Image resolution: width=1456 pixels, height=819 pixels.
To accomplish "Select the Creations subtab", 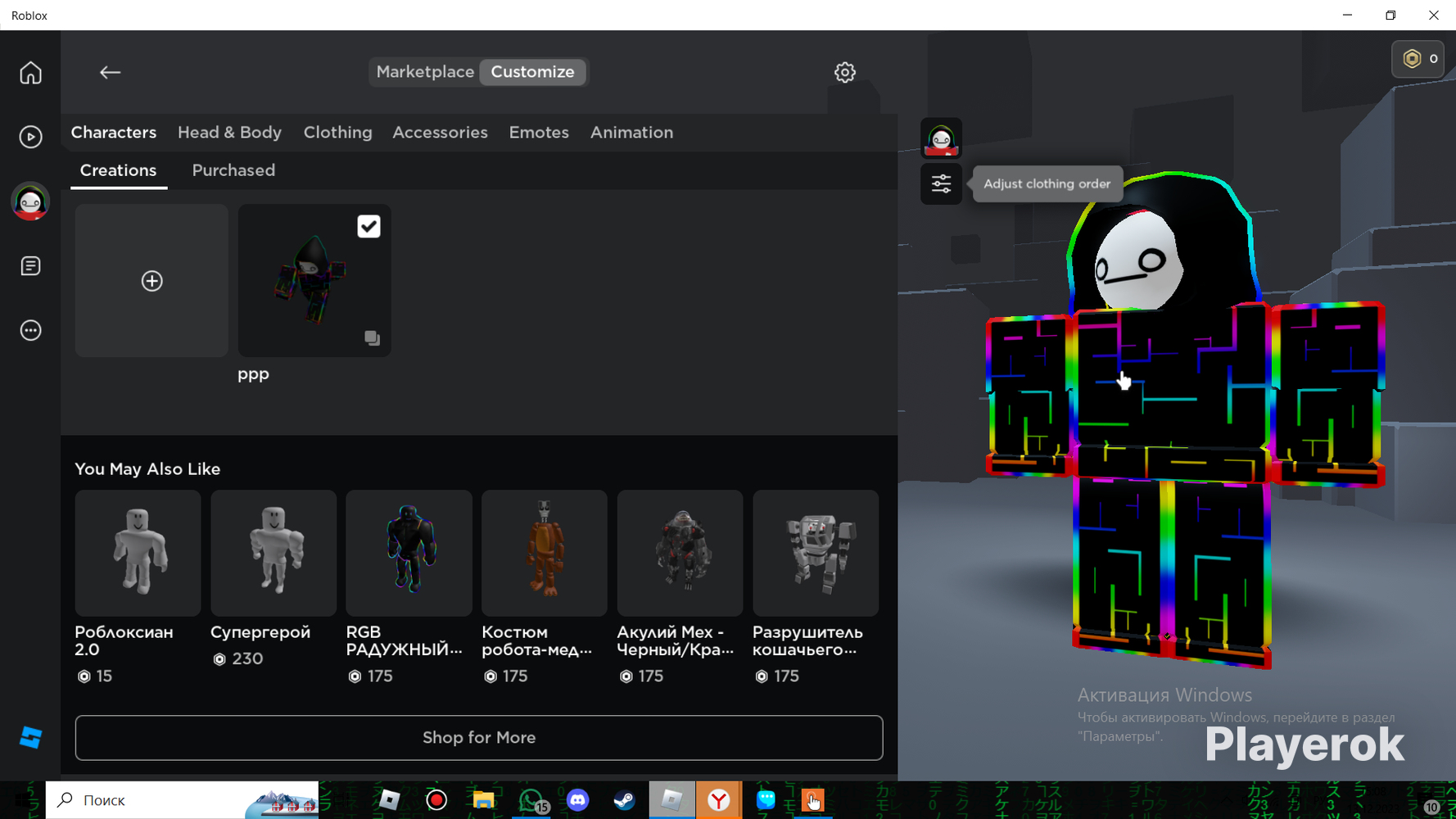I will pos(118,170).
